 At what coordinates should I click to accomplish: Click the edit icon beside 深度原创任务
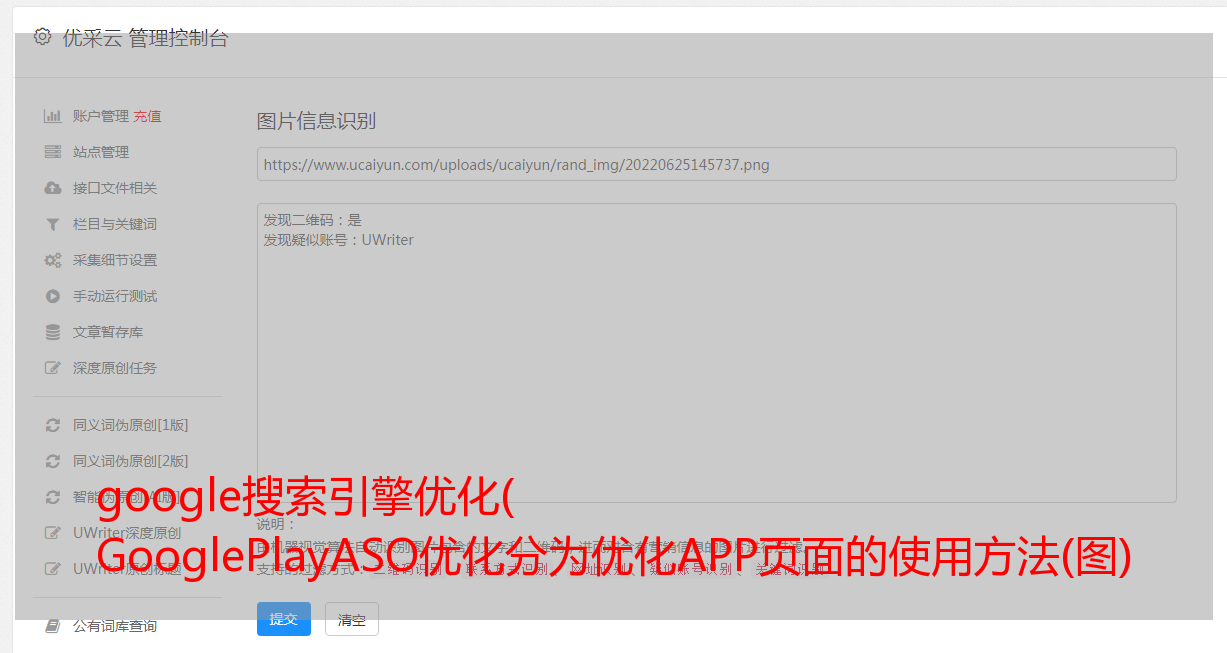(53, 368)
